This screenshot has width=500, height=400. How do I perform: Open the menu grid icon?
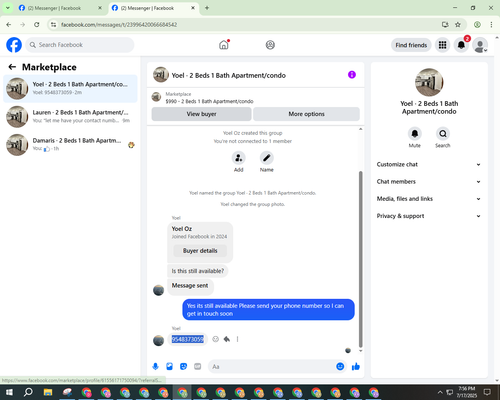pyautogui.click(x=442, y=45)
